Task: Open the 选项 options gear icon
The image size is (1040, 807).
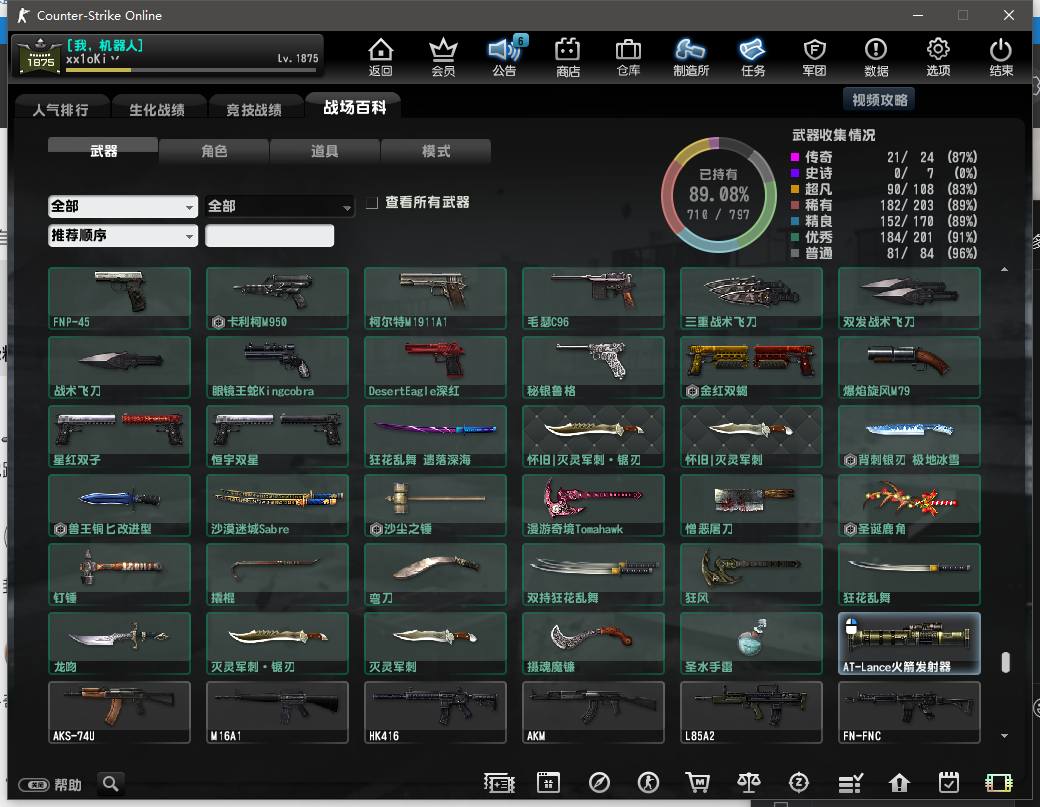Action: (x=938, y=57)
